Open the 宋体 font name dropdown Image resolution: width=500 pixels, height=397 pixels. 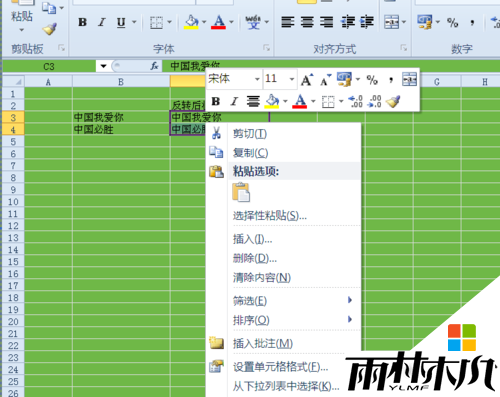click(x=257, y=79)
